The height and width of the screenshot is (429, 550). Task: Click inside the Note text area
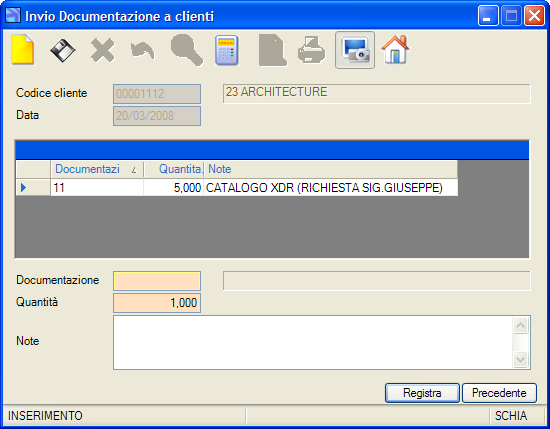[x=313, y=342]
